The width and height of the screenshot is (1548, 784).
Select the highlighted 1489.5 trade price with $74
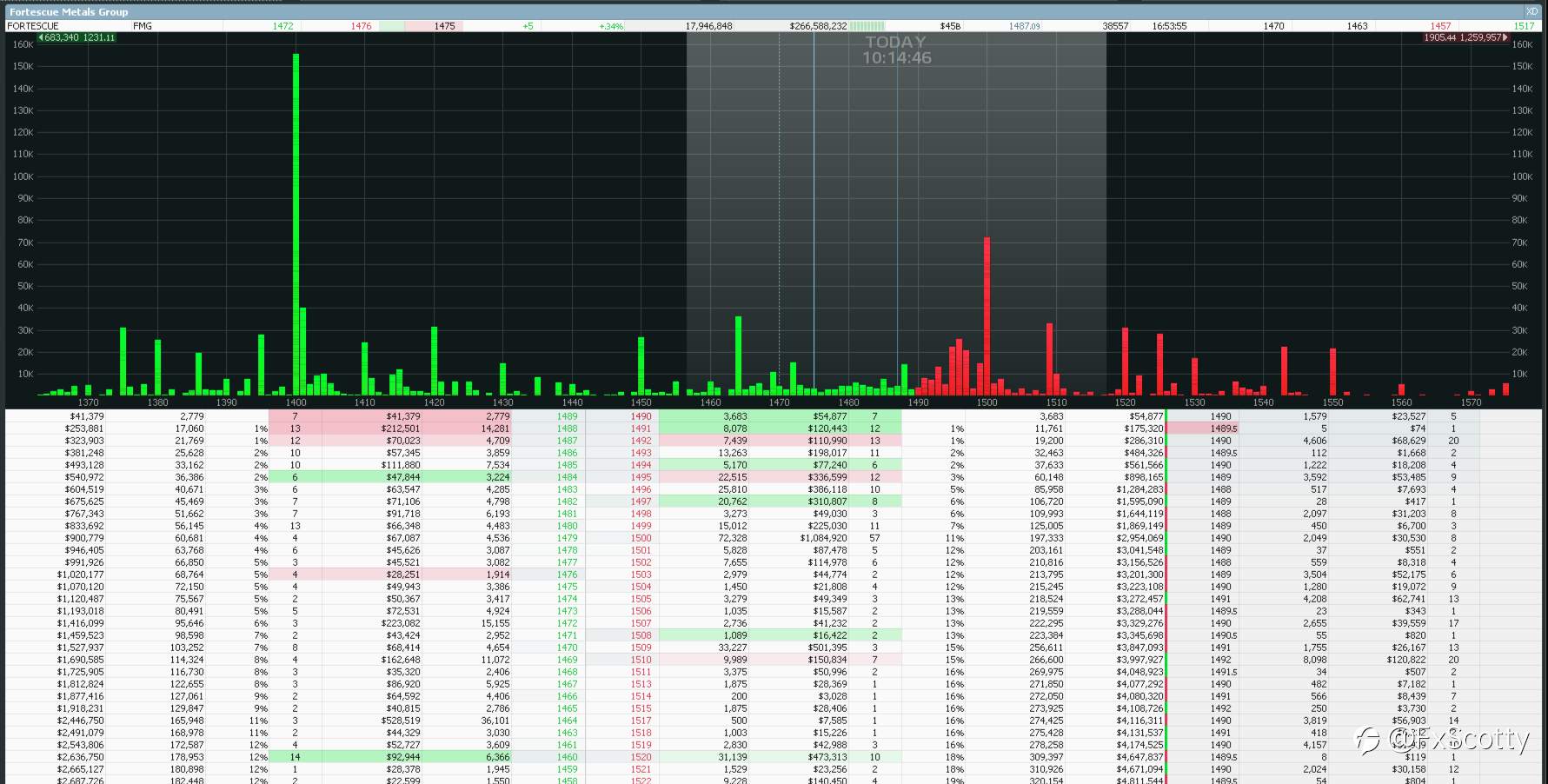pos(1224,429)
